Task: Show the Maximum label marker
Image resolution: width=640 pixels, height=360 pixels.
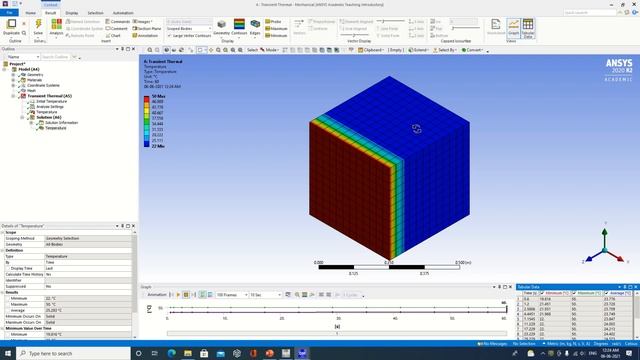Action: pyautogui.click(x=276, y=29)
